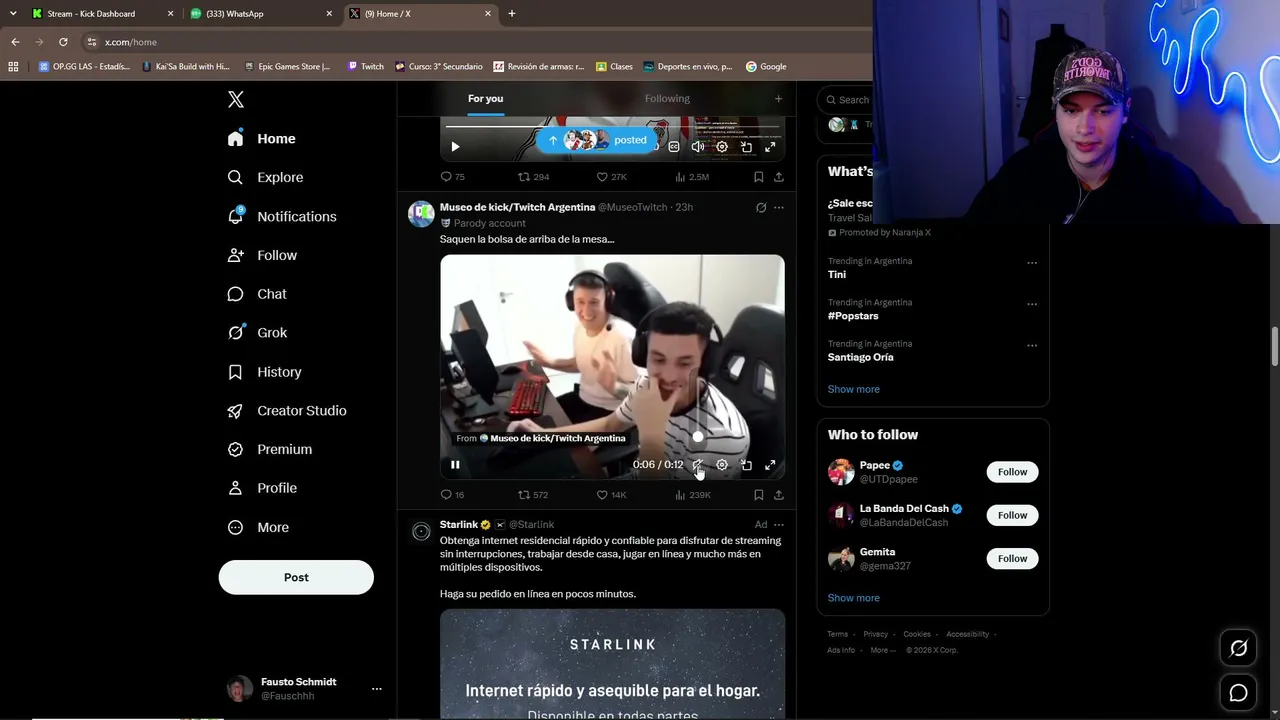Bookmark the Museo de kick tweet
This screenshot has width=1280, height=720.
tap(759, 495)
